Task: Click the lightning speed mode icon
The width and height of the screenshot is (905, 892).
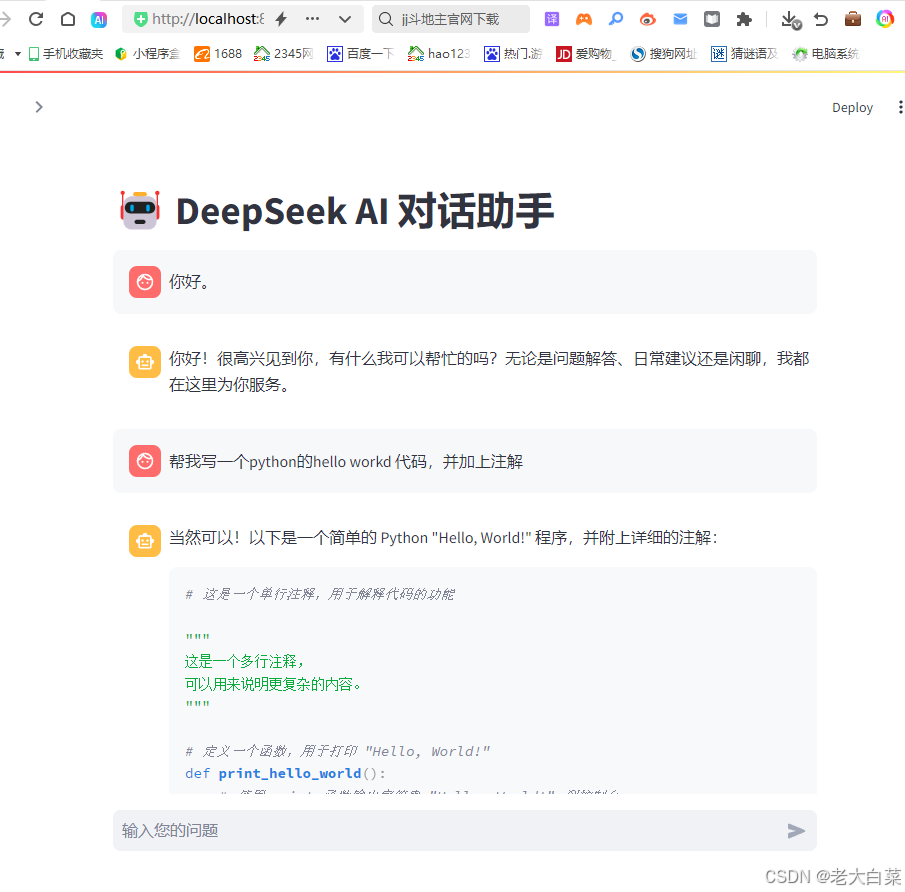Action: (x=281, y=19)
